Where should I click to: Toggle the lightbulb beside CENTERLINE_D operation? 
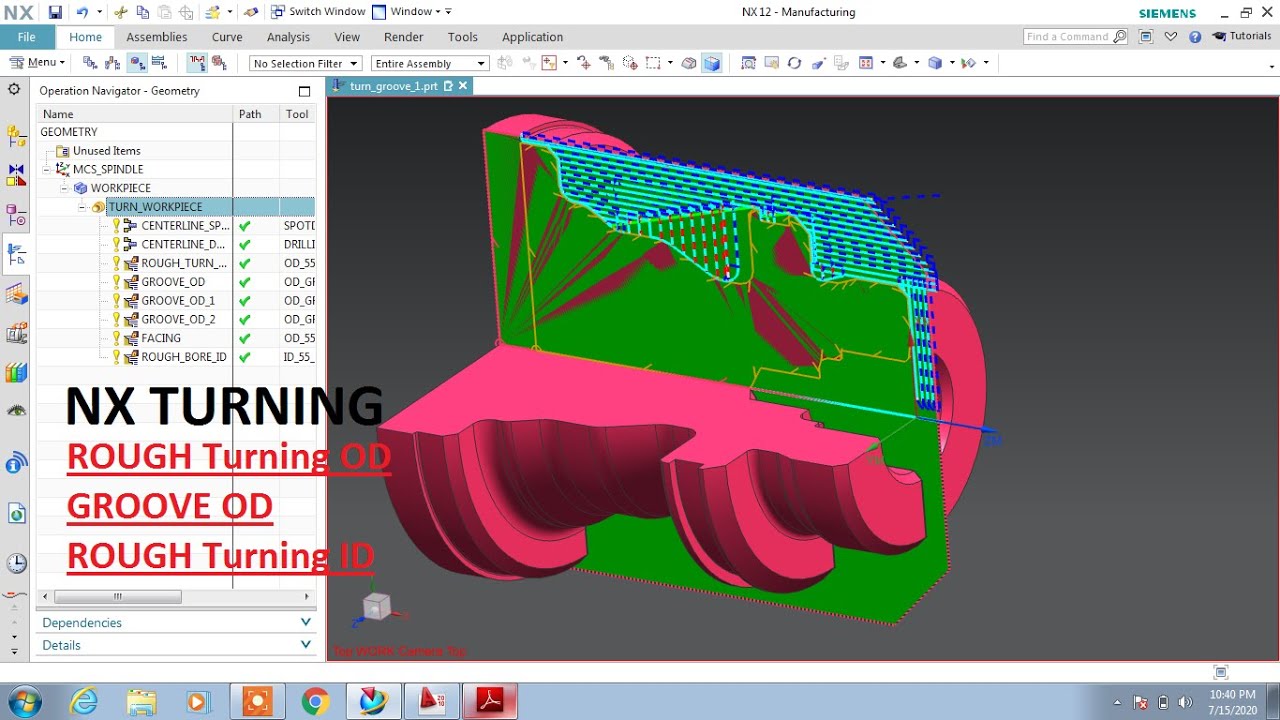click(116, 245)
